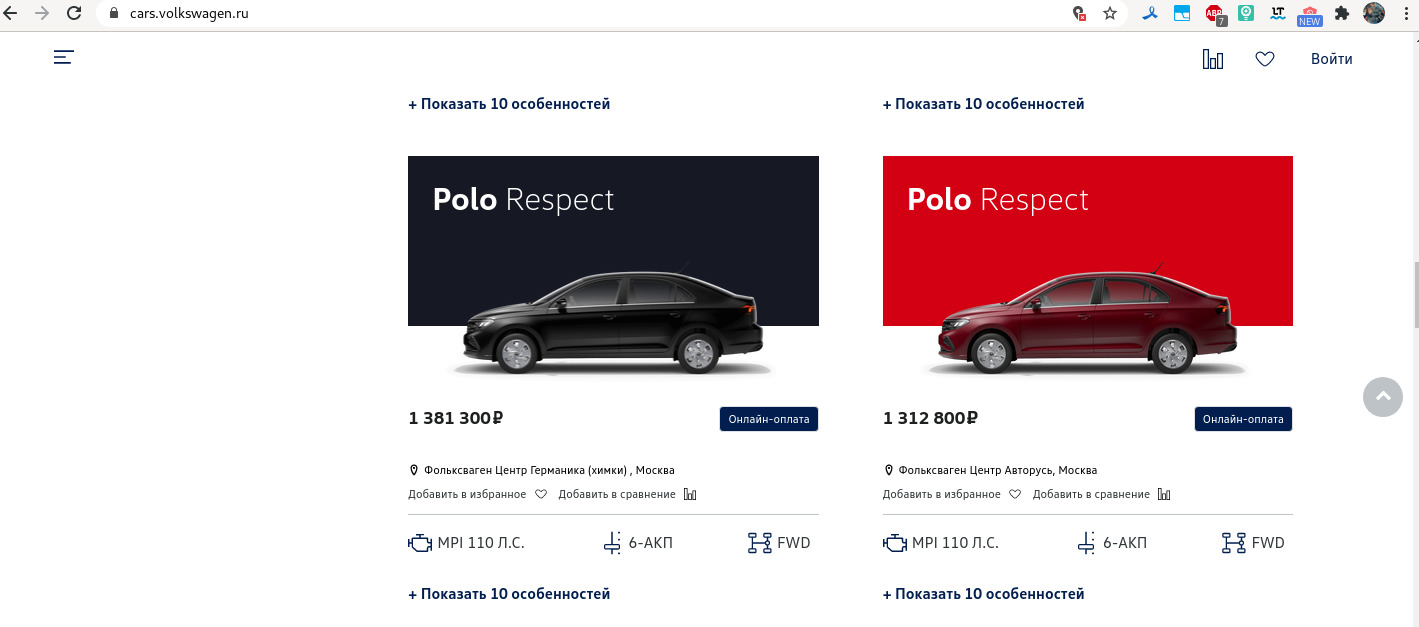Image resolution: width=1419 pixels, height=627 pixels.
Task: Reload the page with the refresh icon
Action: [74, 14]
